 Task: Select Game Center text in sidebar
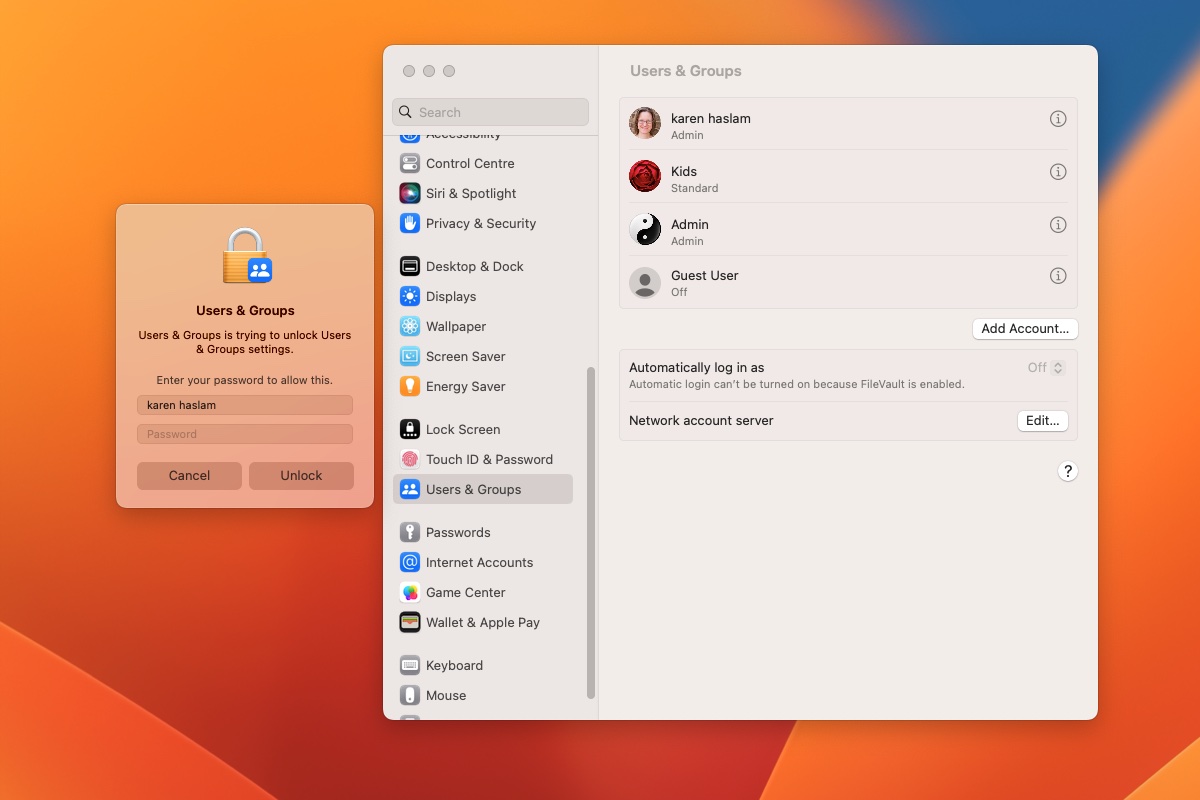[x=465, y=592]
